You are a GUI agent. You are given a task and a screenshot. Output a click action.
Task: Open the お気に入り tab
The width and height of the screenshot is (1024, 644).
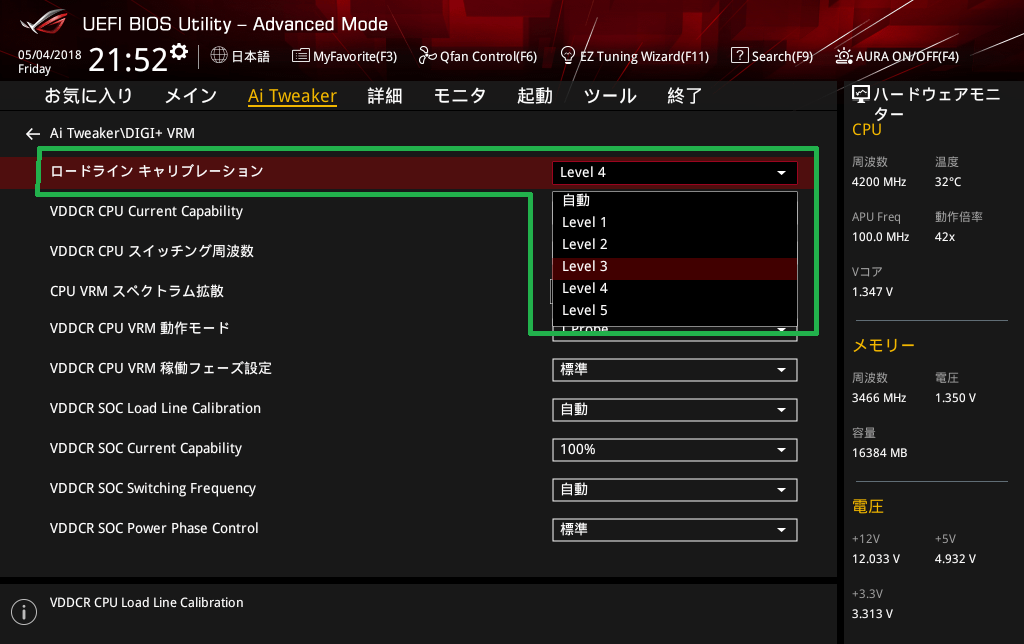[x=88, y=96]
